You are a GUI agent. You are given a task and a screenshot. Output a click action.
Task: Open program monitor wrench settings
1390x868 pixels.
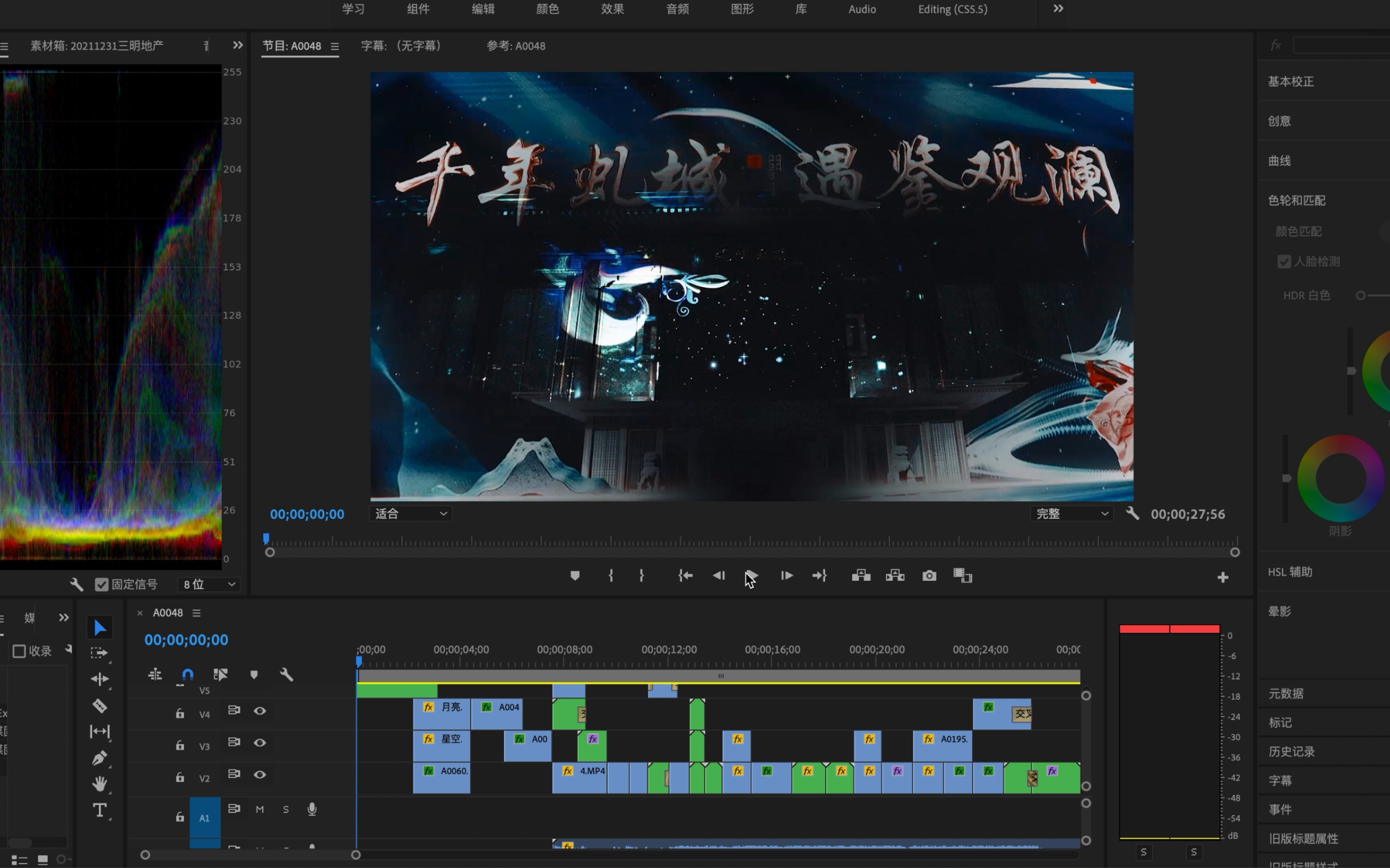click(x=1132, y=513)
